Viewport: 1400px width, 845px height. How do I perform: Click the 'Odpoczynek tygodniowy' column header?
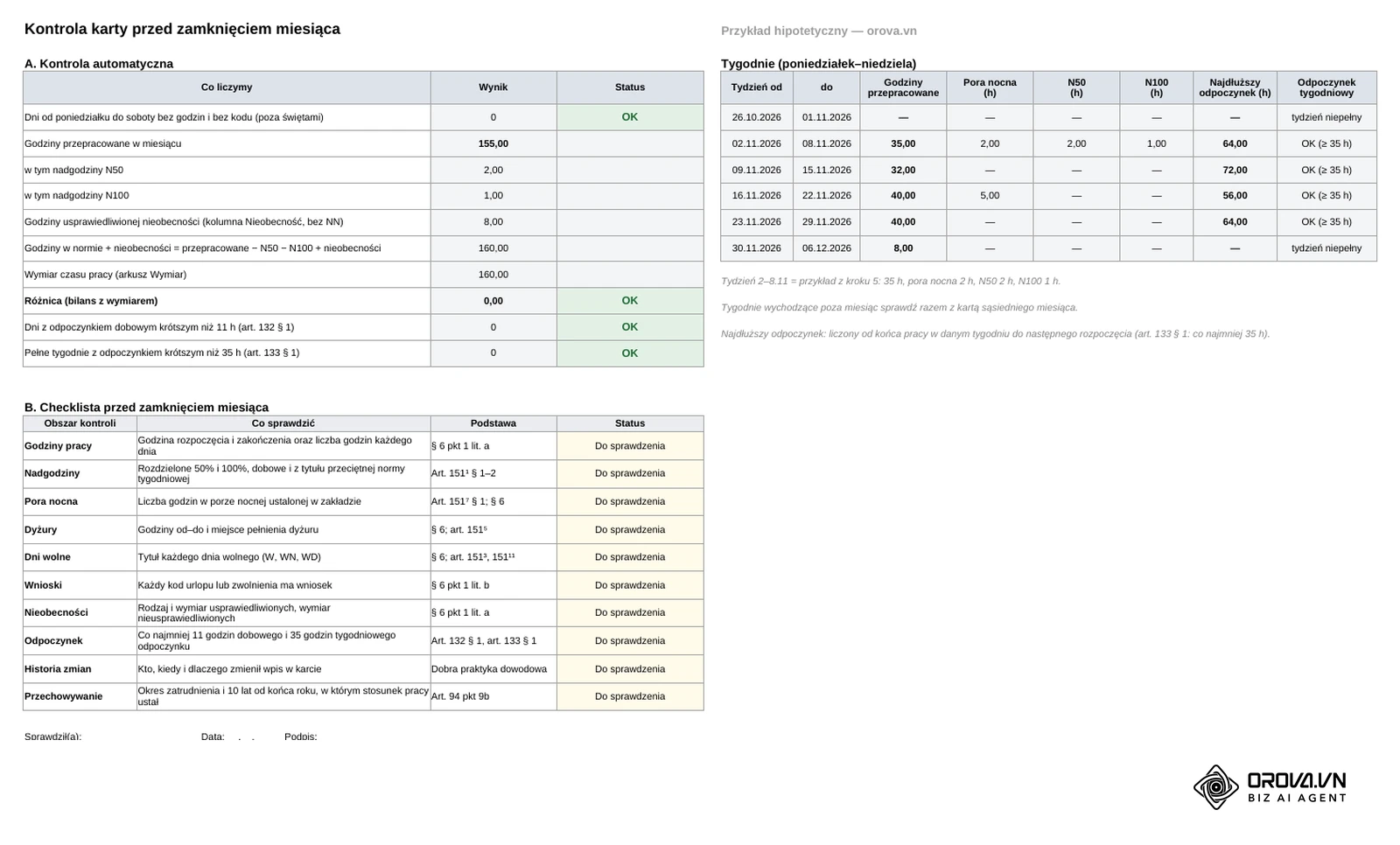point(1326,87)
